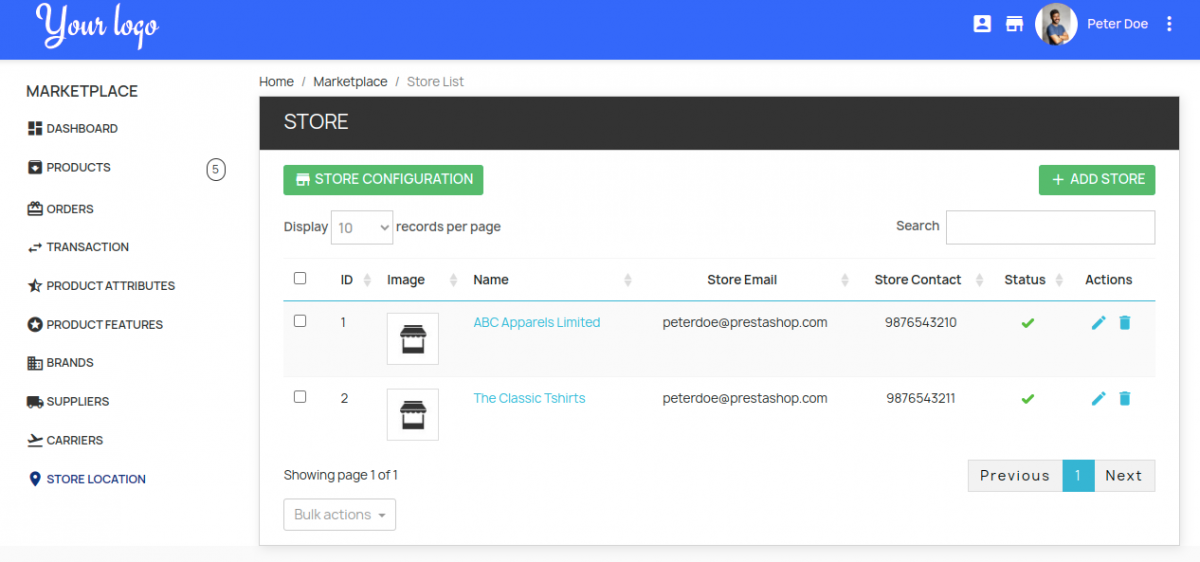1200x562 pixels.
Task: Focus the Search input field
Action: [1050, 227]
